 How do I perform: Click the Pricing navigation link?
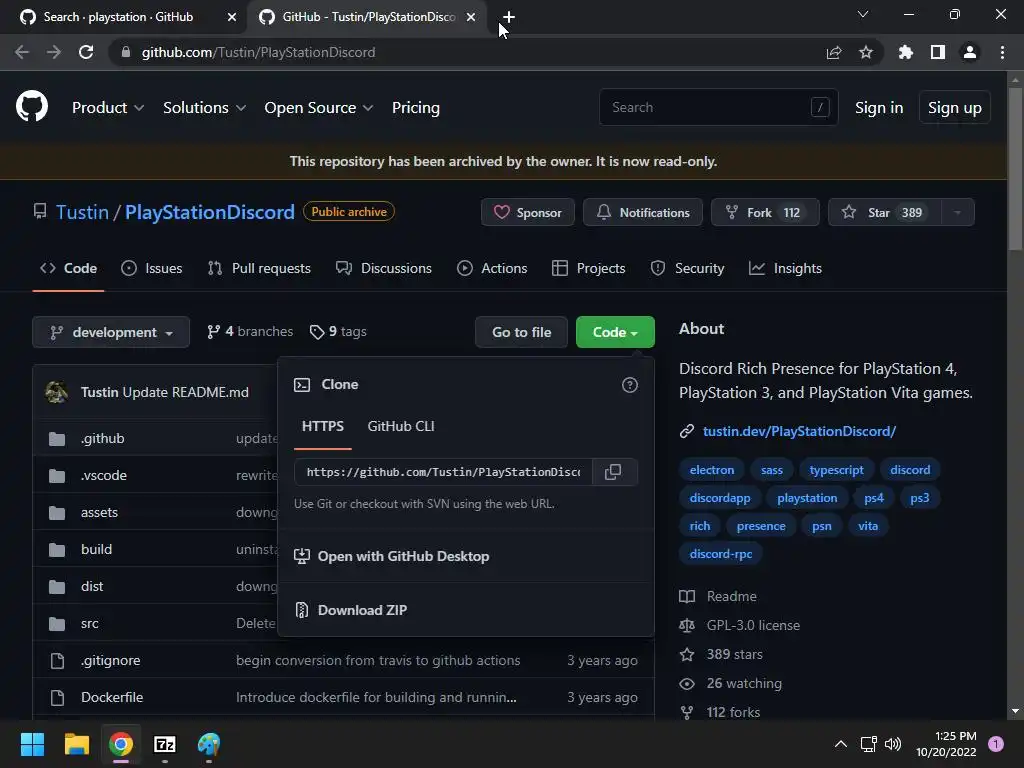coord(415,108)
